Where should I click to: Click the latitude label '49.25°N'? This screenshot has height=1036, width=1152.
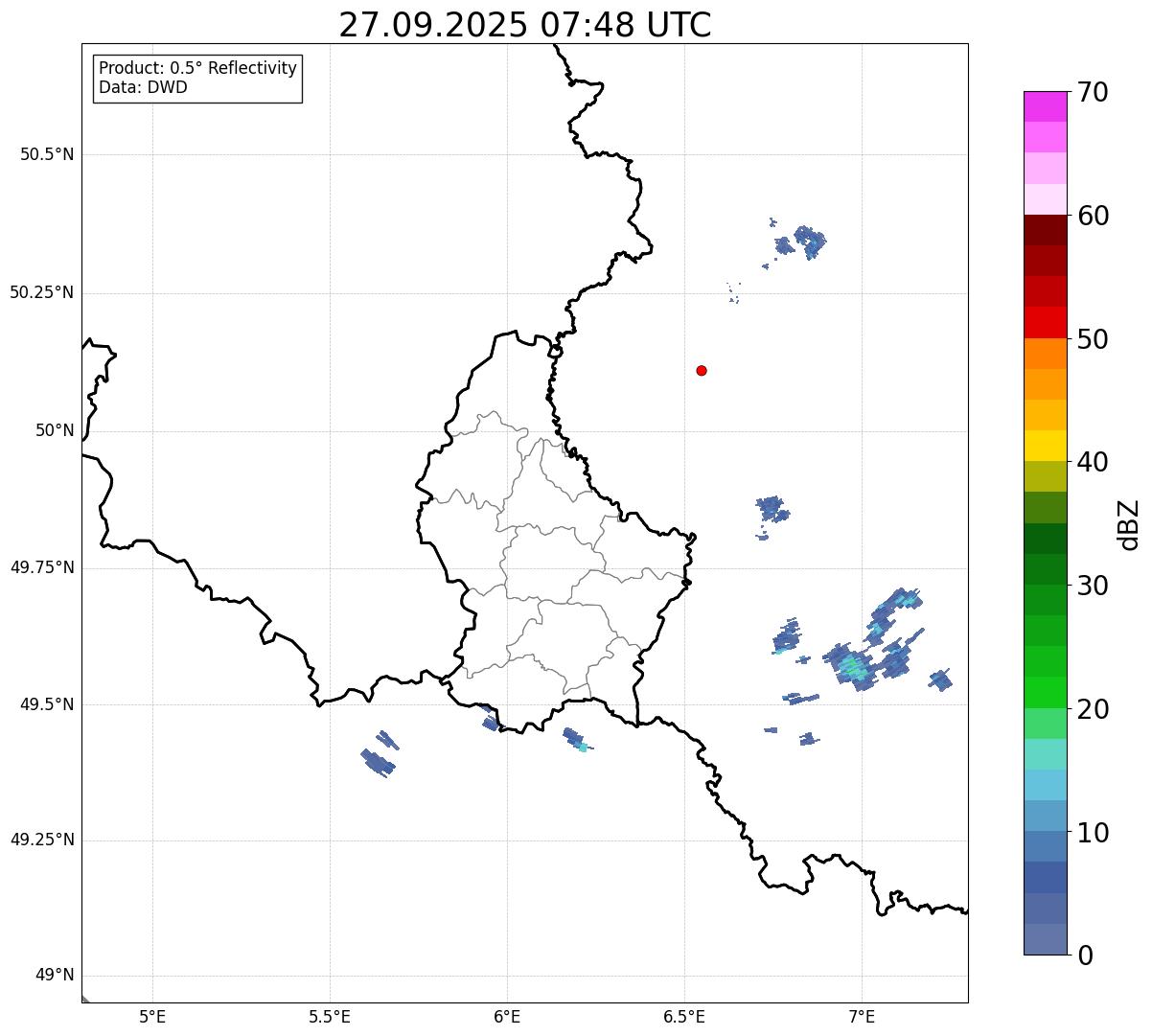point(42,840)
